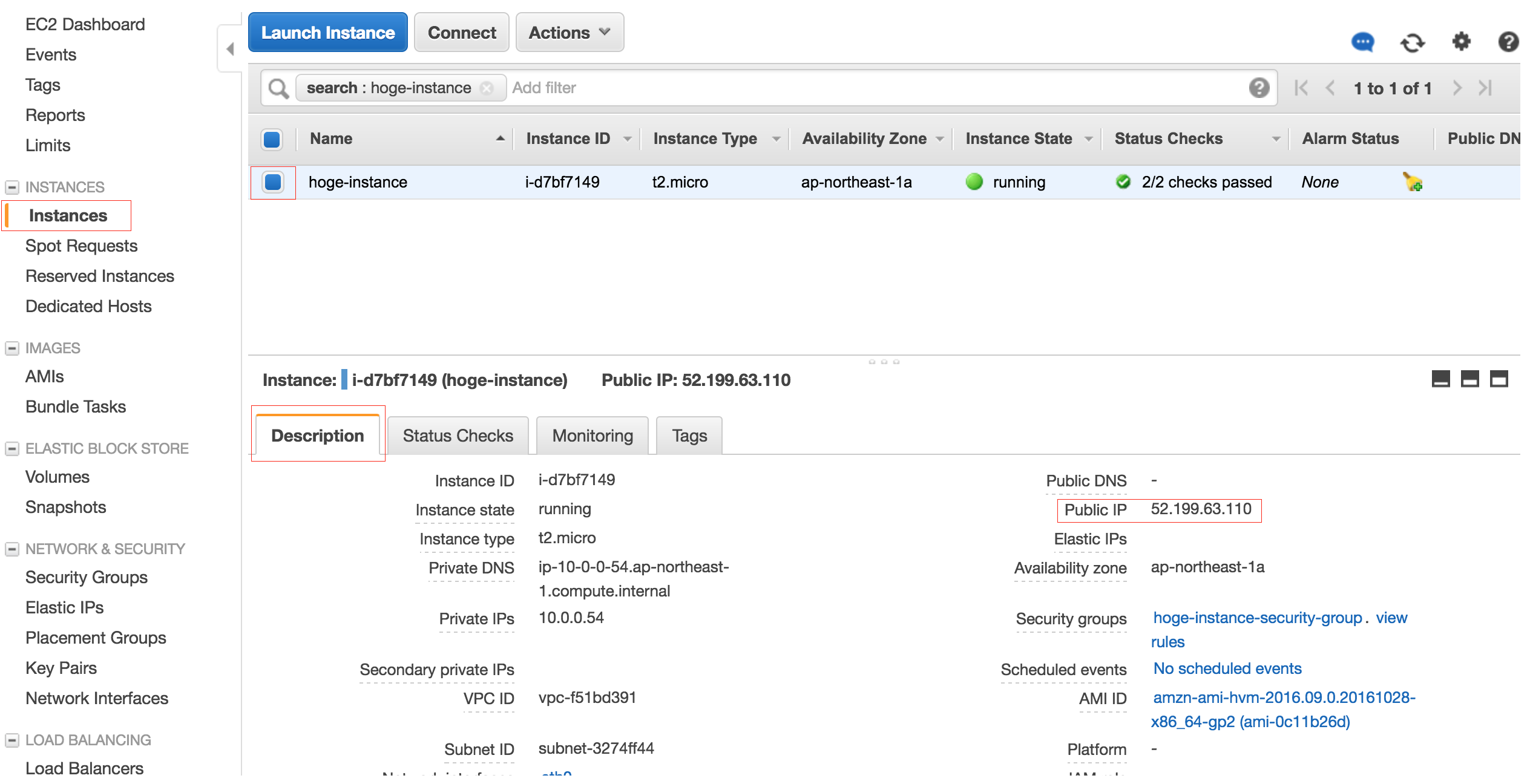Open the Status Checks column dropdown
This screenshot has width=1530, height=784.
[1276, 139]
